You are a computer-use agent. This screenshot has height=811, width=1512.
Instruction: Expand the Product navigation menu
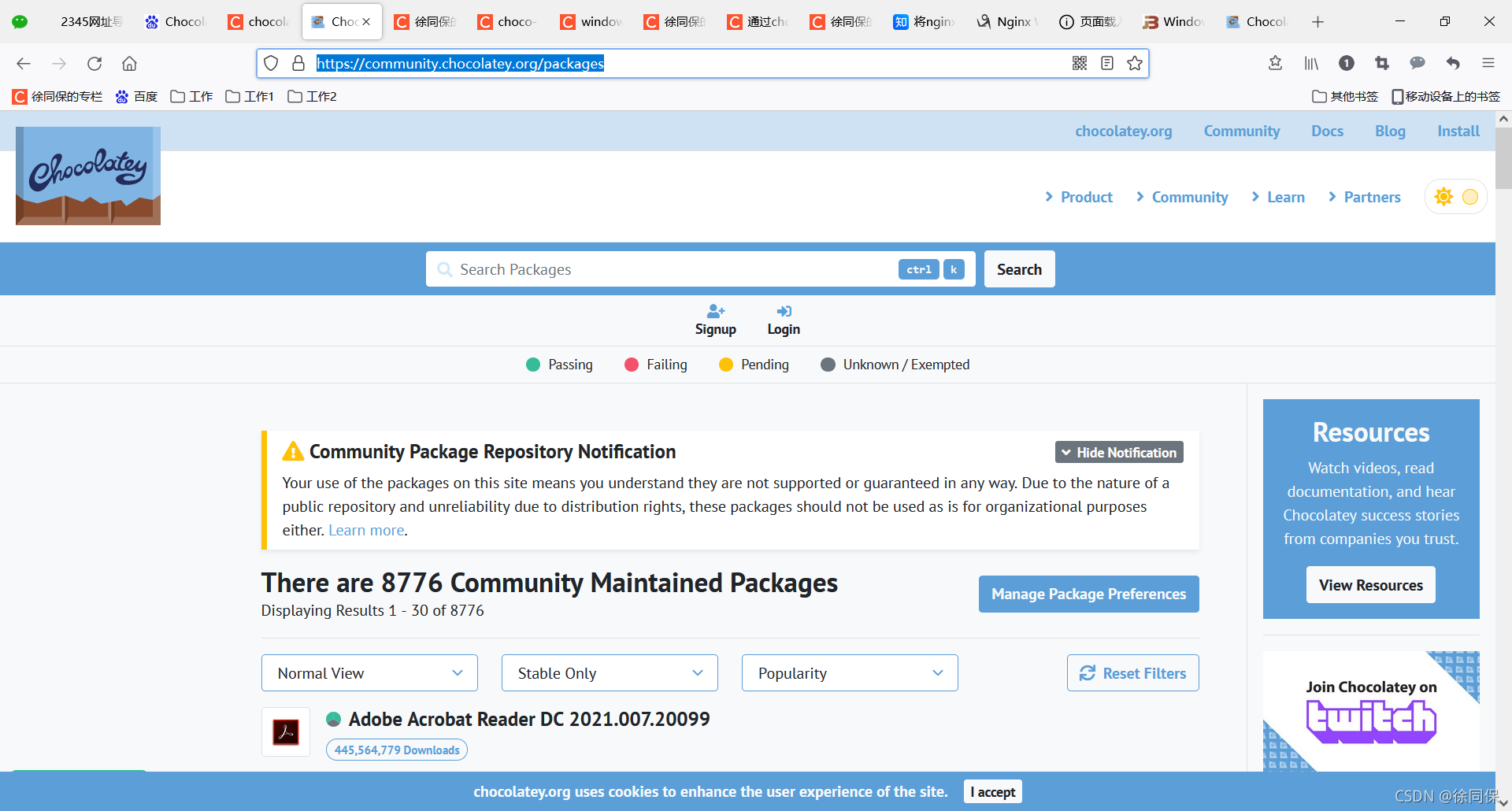(1079, 197)
